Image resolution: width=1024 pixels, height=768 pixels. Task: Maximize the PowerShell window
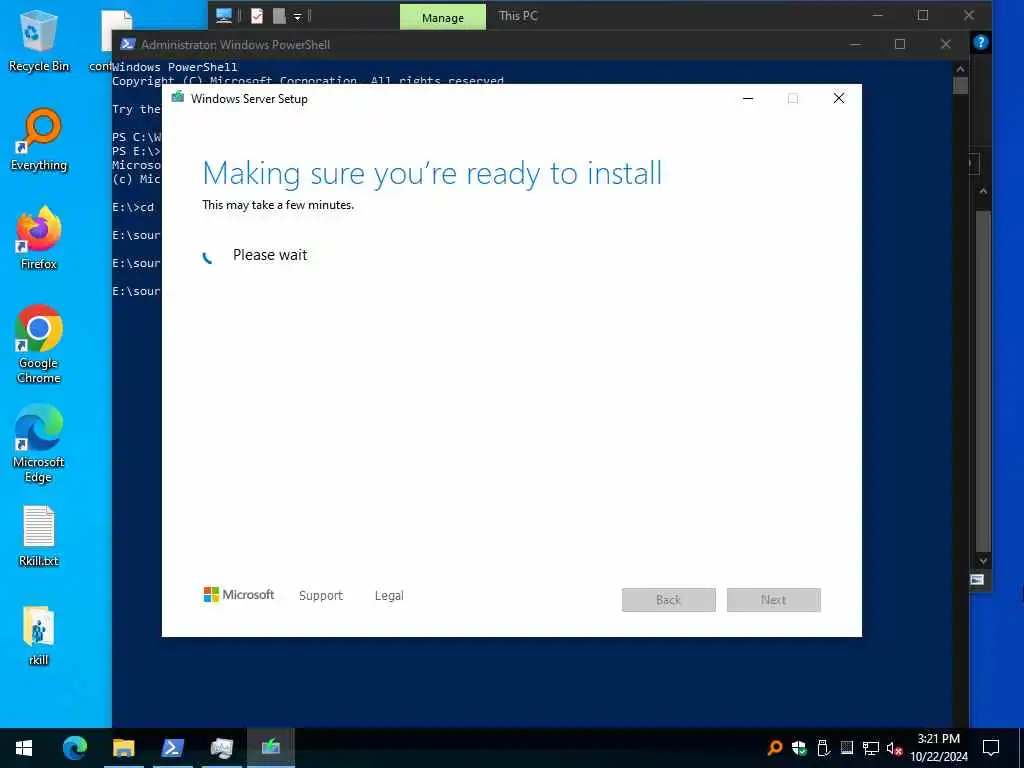[900, 44]
